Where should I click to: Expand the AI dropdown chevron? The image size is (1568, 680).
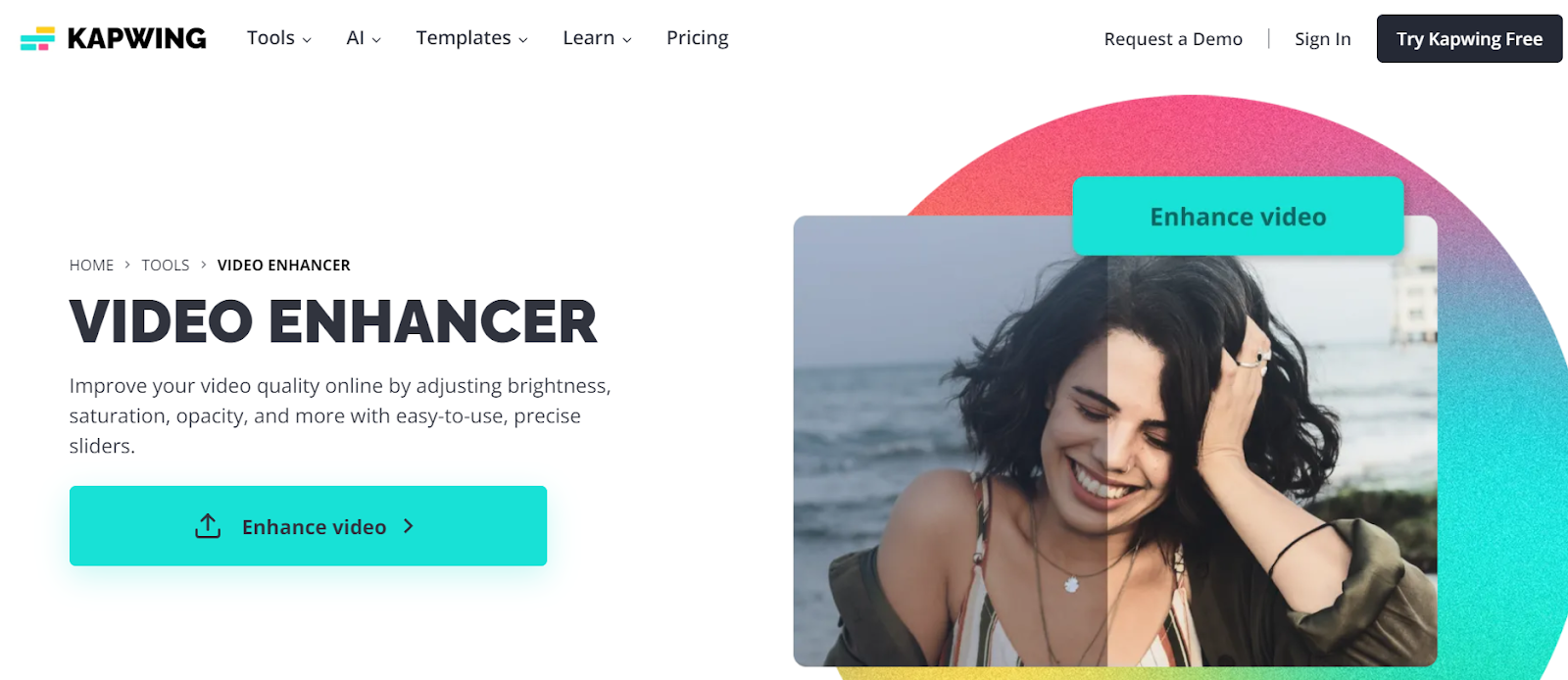point(376,40)
